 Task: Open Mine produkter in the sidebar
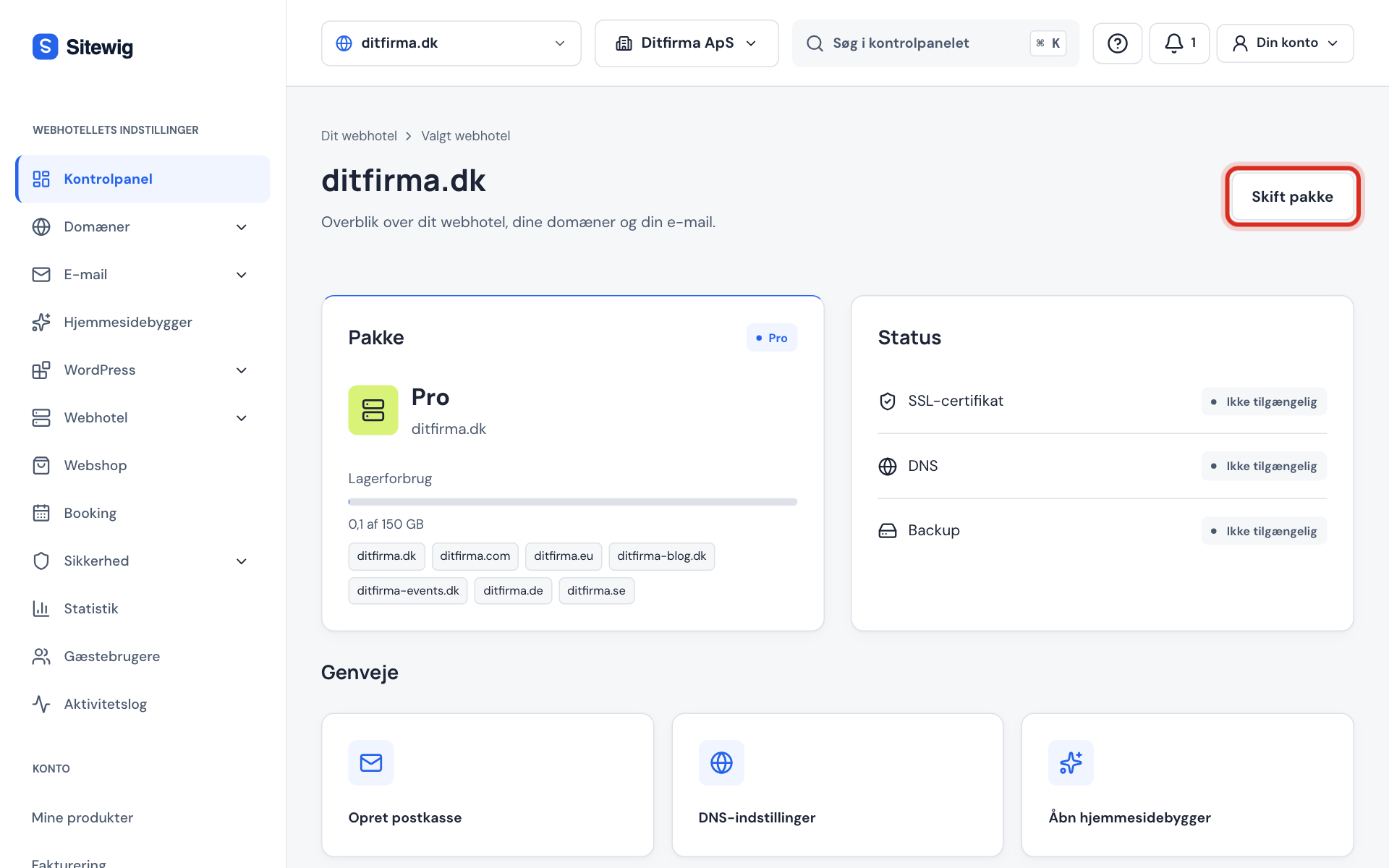click(x=82, y=818)
